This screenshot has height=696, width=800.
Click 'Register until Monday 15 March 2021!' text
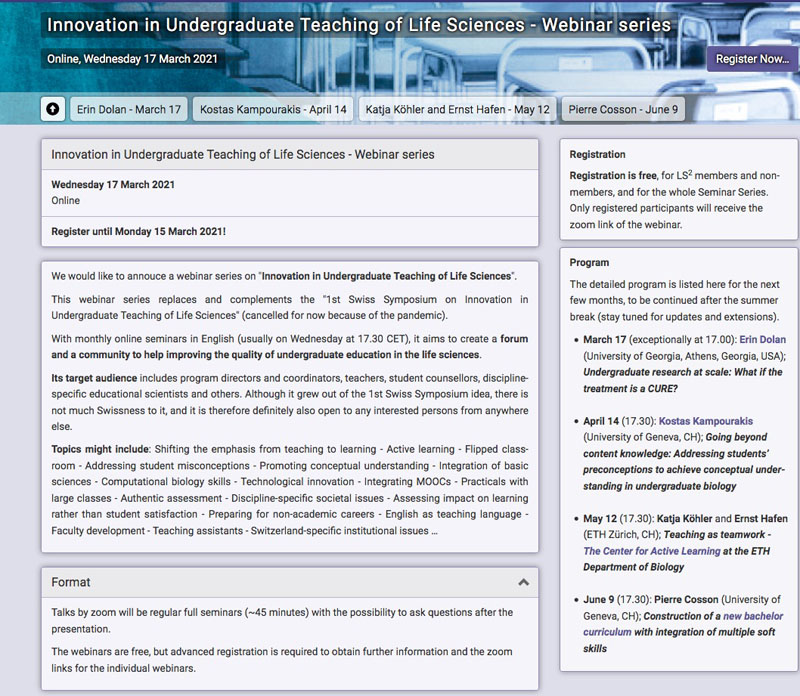pos(138,231)
